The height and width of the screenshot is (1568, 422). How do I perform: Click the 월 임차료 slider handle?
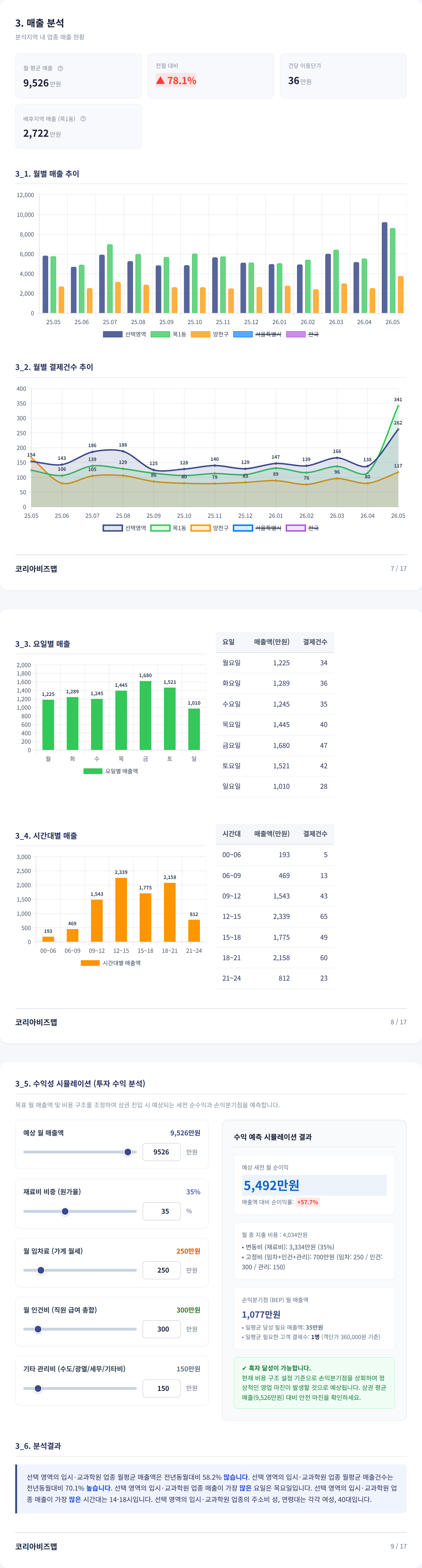[41, 1270]
